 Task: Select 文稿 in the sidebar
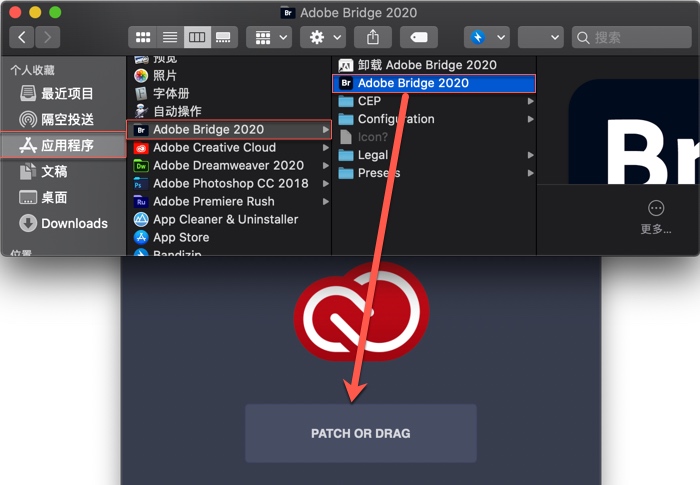(63, 171)
